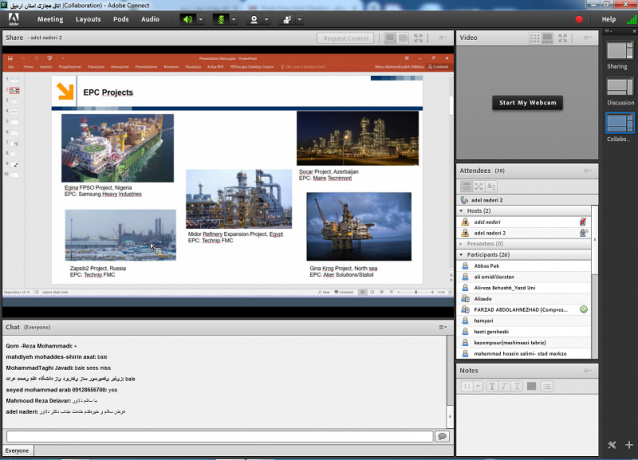This screenshot has height=460, width=638.
Task: Open the Meeting menu
Action: (x=49, y=19)
